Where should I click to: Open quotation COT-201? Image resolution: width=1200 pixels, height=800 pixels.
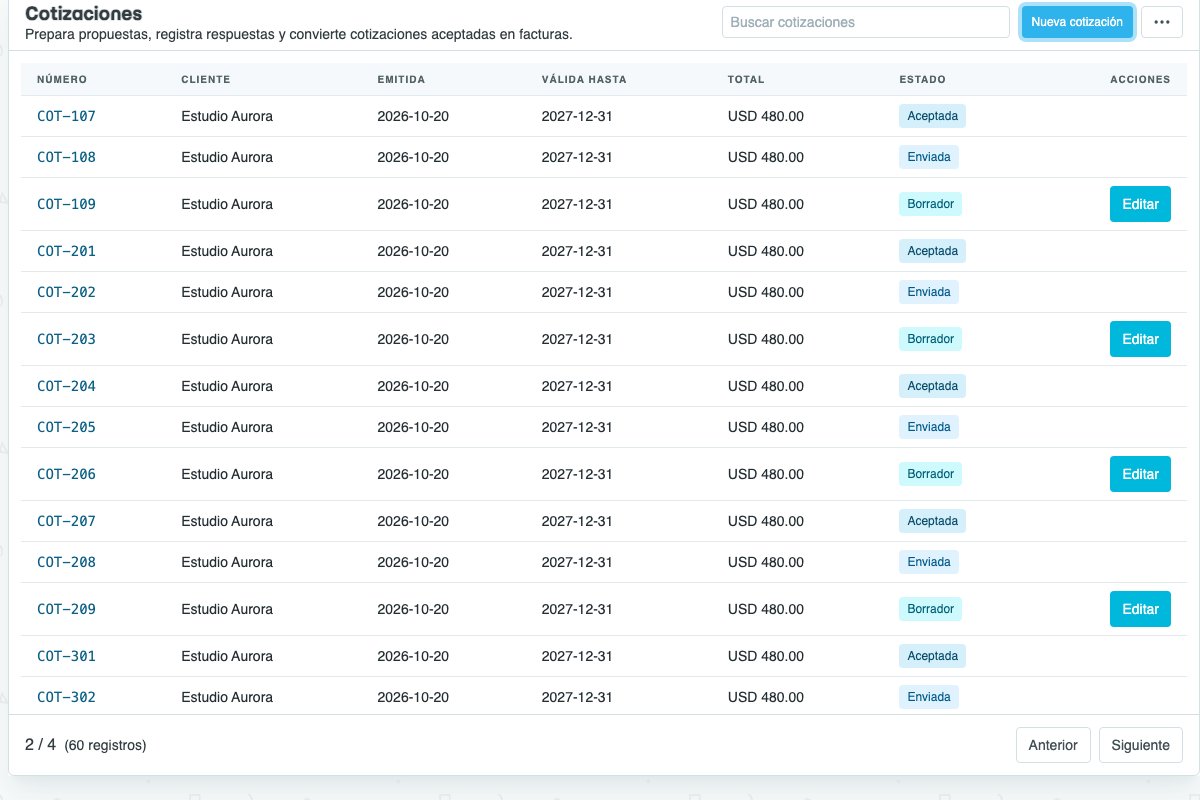pos(66,251)
